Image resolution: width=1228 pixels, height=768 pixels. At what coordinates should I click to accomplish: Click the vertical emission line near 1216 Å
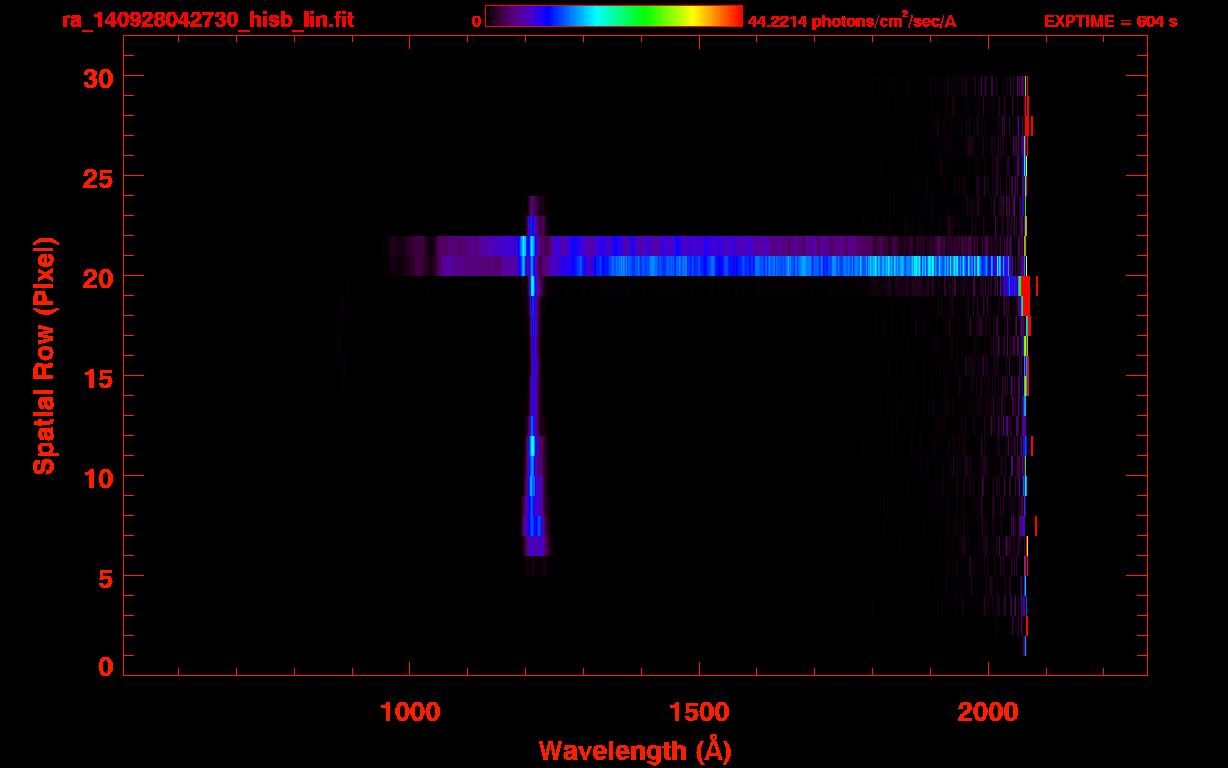[x=533, y=386]
